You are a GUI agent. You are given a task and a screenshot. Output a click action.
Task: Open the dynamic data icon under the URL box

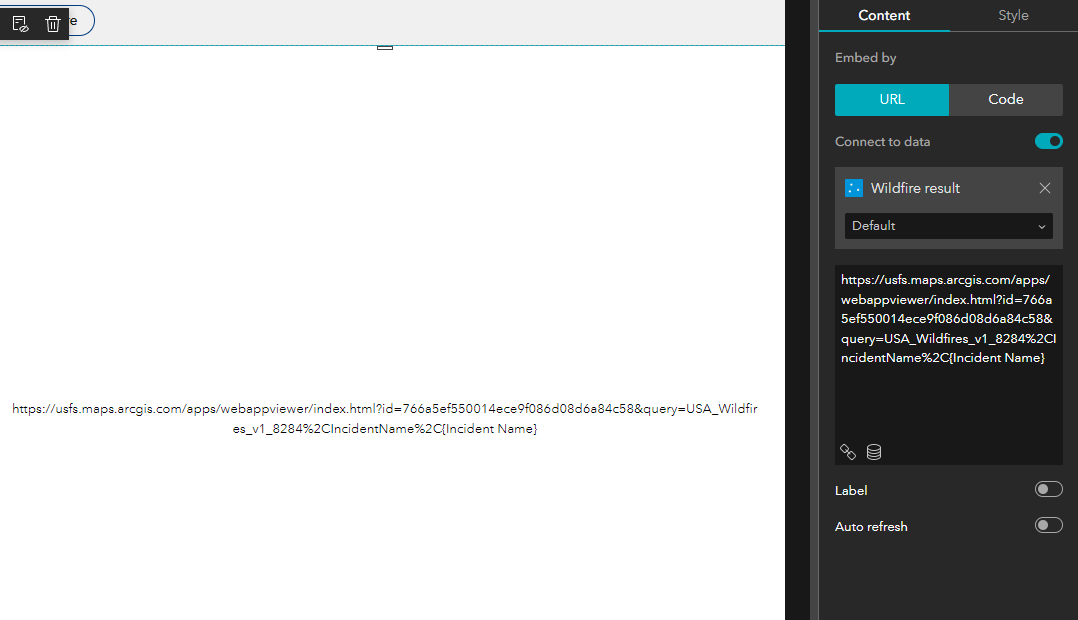click(x=873, y=452)
